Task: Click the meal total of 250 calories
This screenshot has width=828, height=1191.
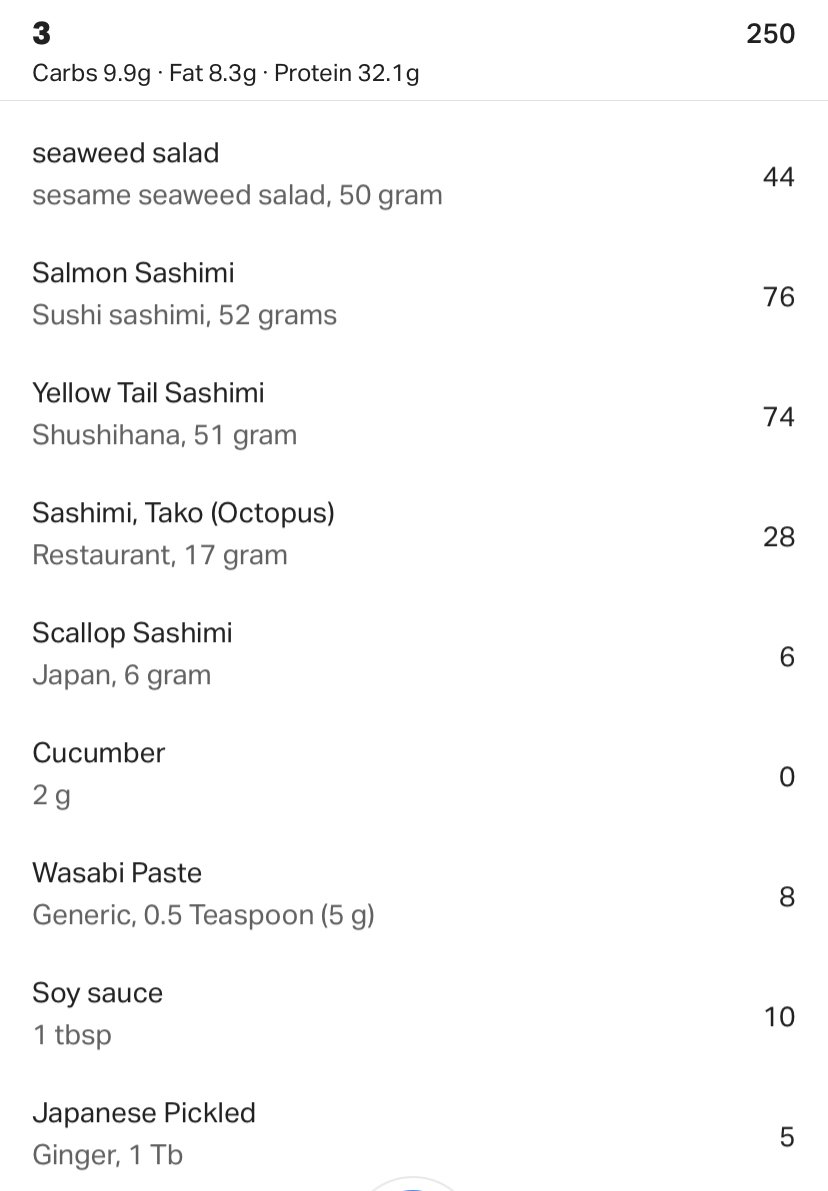Action: coord(770,33)
